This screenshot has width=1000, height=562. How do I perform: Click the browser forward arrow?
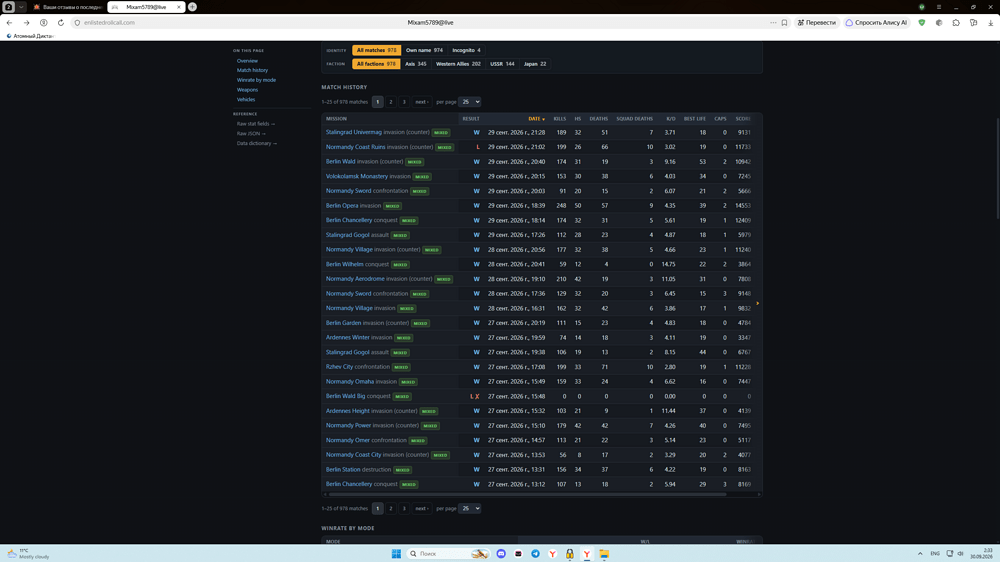[26, 22]
